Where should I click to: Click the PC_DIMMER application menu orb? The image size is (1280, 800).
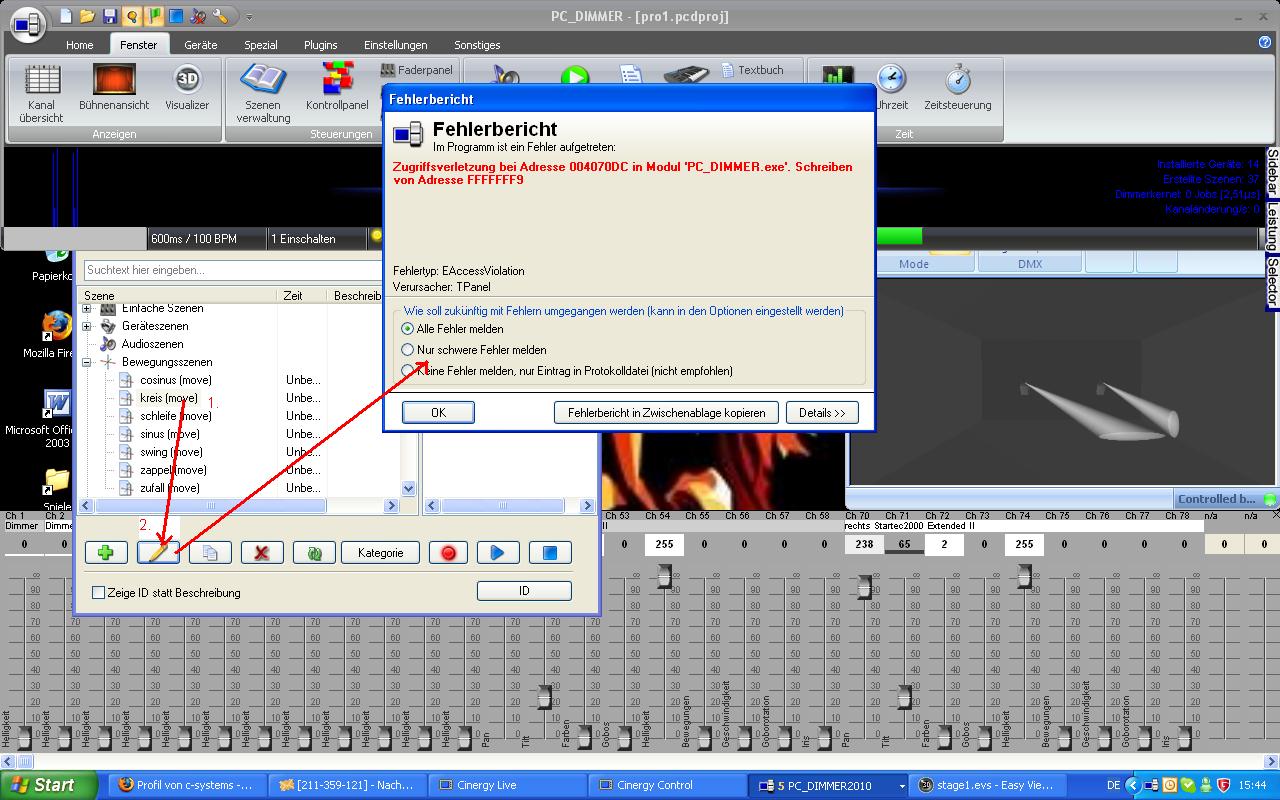26,22
